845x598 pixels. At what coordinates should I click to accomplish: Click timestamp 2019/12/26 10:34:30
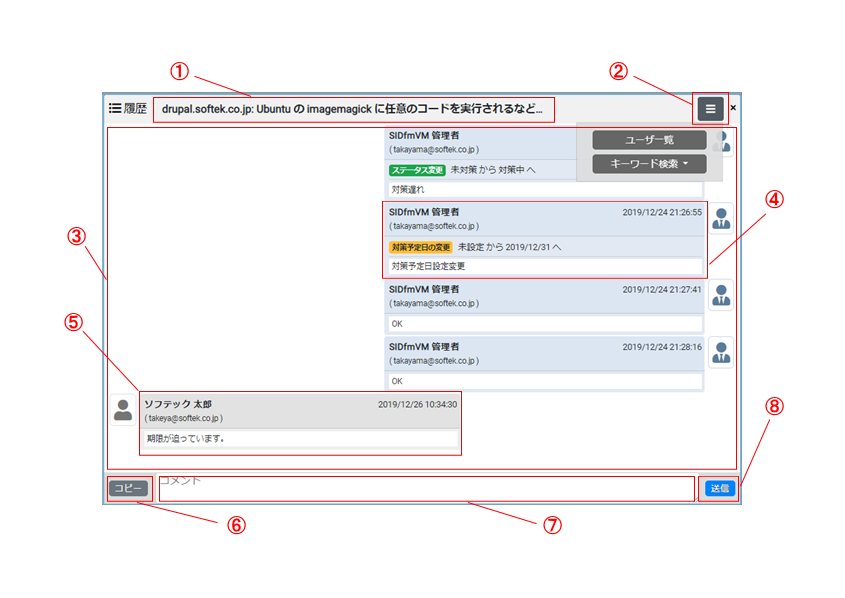click(x=417, y=405)
